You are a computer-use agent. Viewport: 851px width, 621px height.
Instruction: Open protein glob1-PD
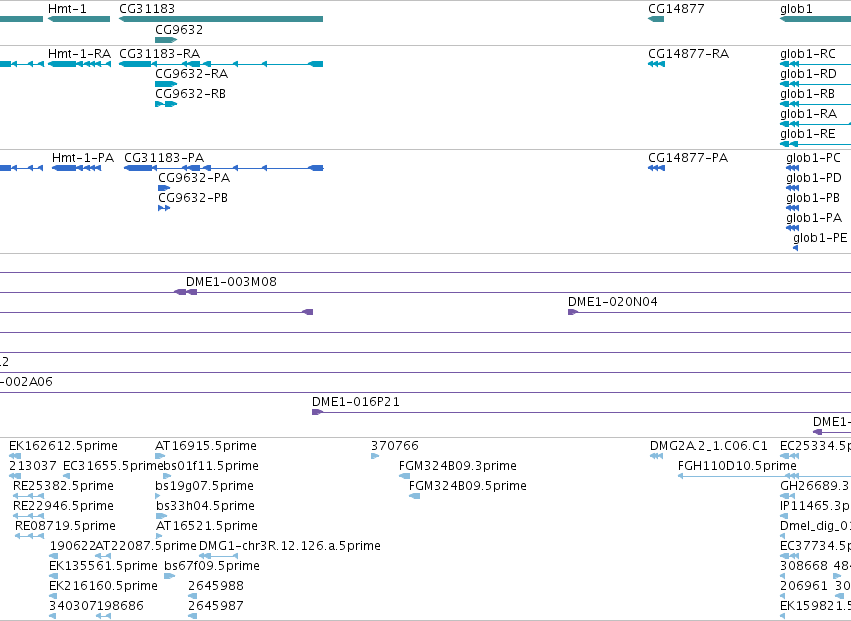pos(814,178)
